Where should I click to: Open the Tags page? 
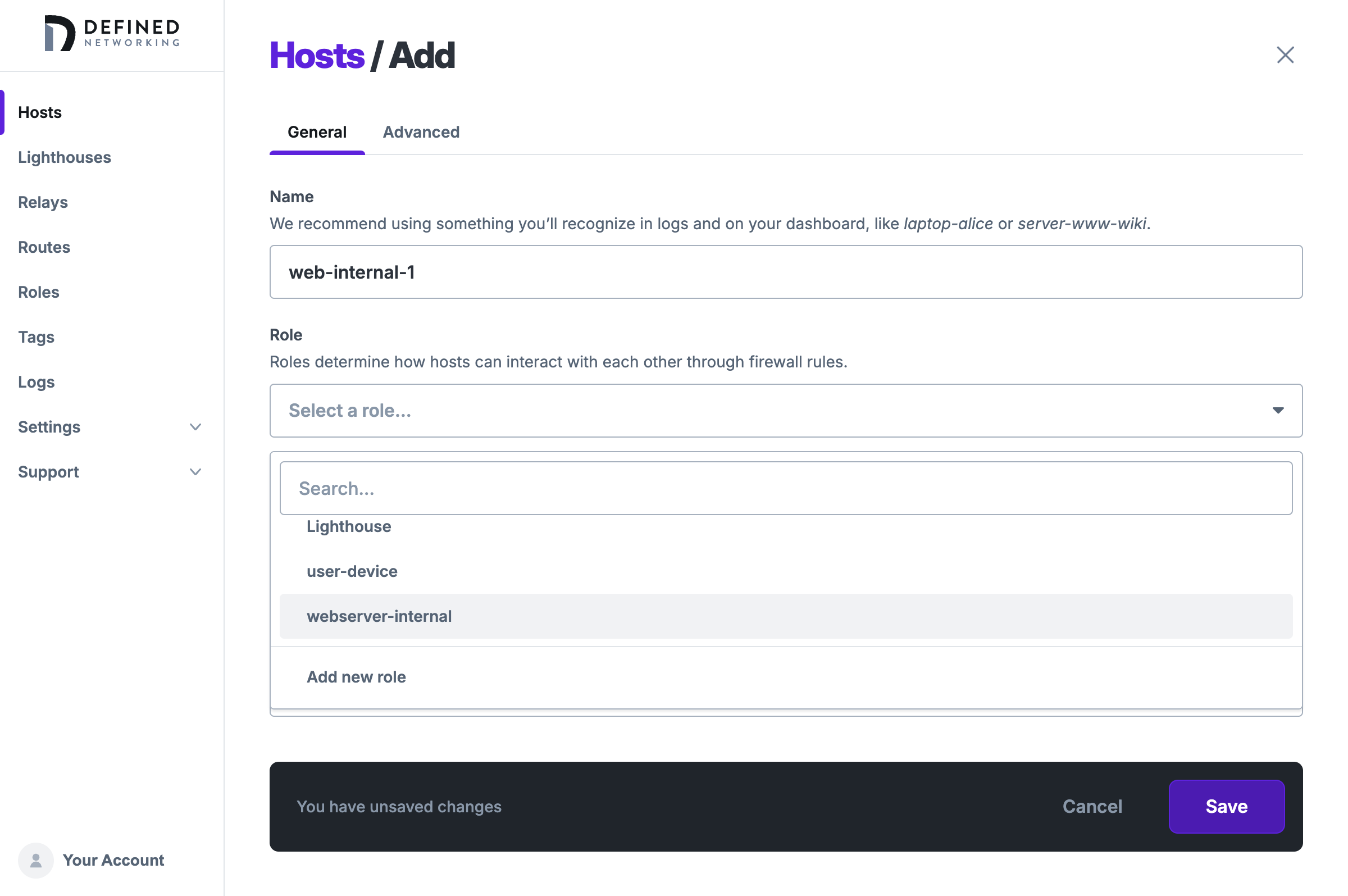(36, 336)
